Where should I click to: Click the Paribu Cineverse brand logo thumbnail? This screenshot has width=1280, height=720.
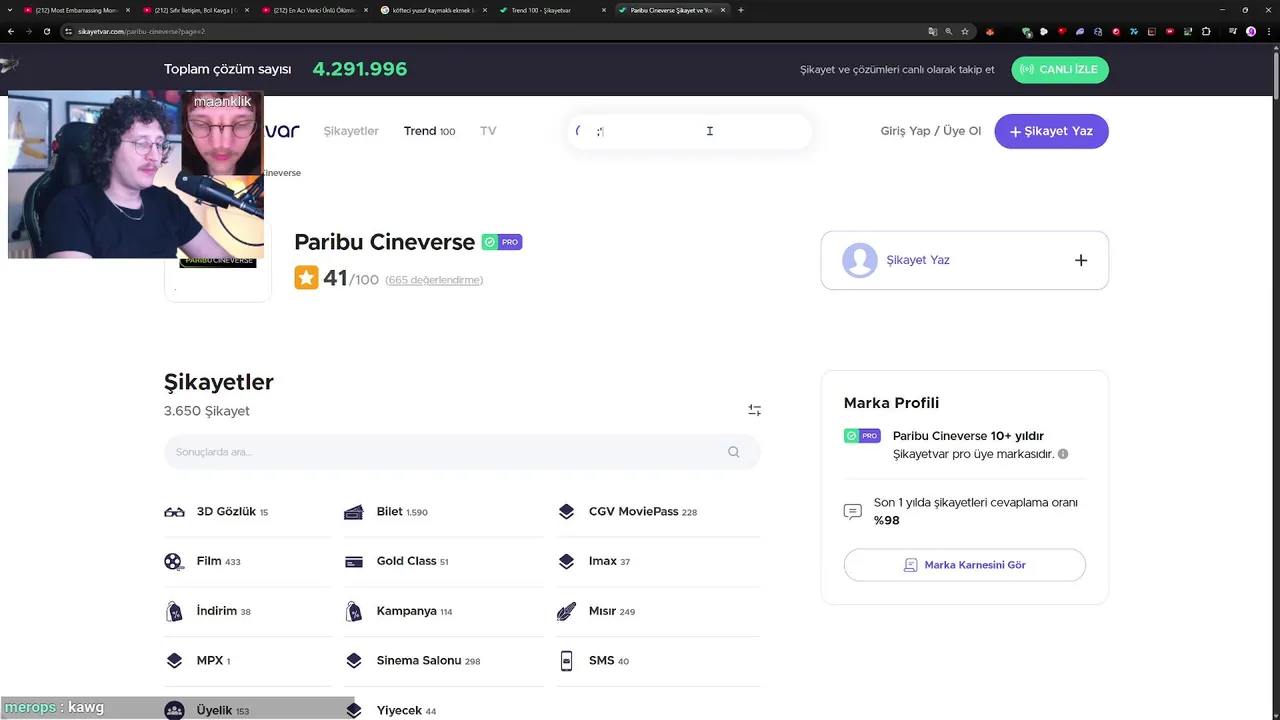218,262
